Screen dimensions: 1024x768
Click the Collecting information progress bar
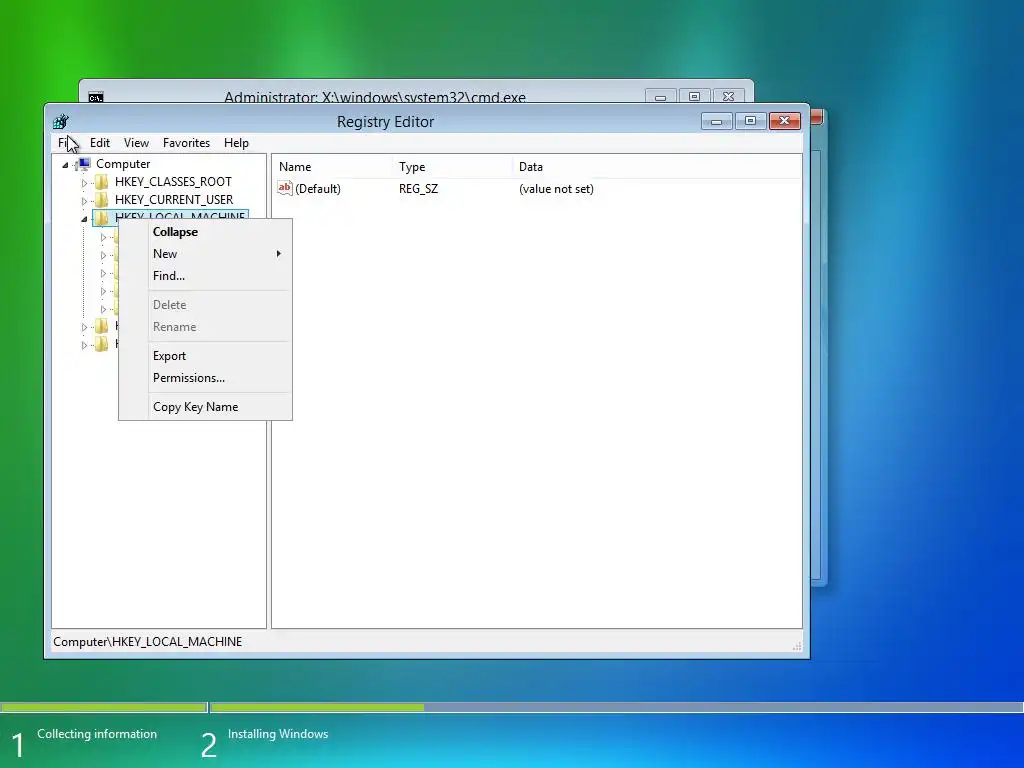[104, 707]
